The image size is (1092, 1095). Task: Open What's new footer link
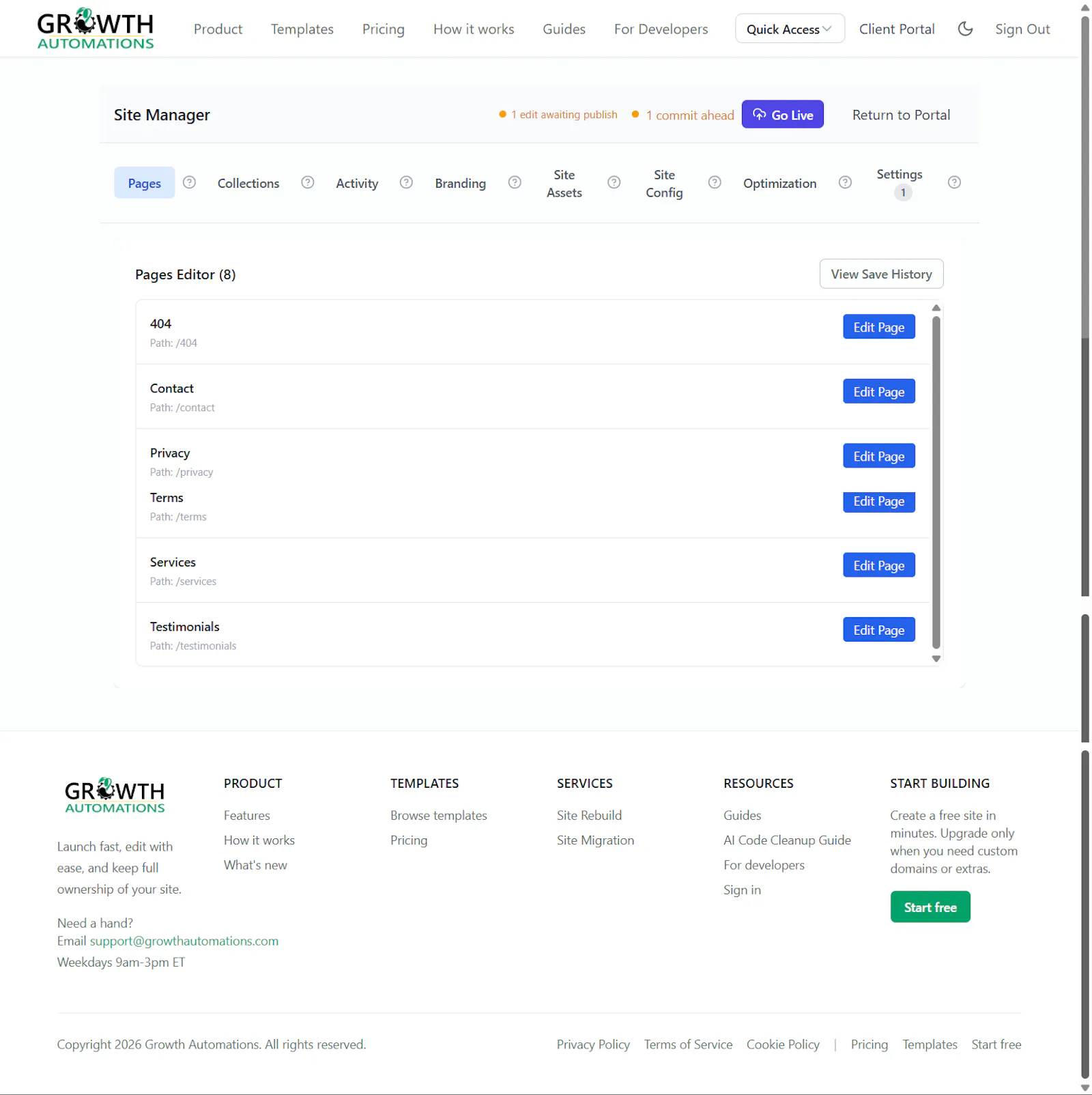pyautogui.click(x=255, y=865)
